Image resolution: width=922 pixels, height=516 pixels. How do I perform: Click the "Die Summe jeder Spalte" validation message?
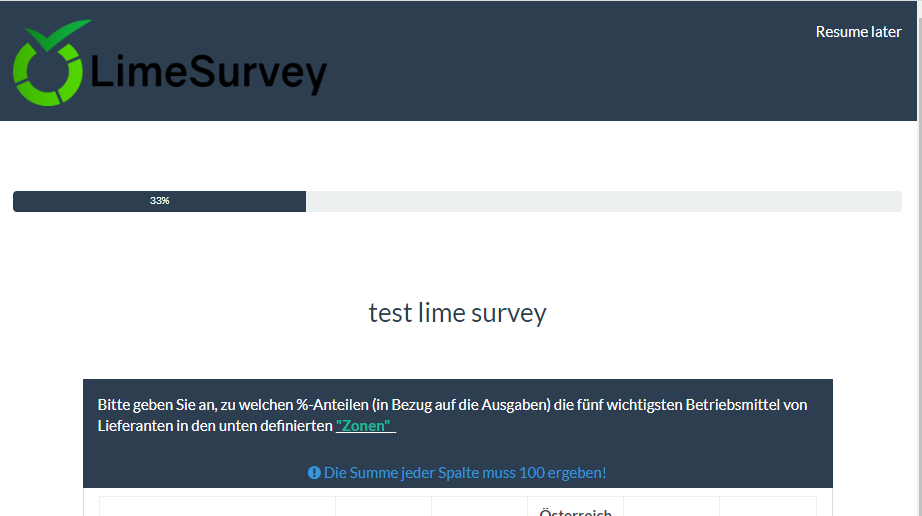click(465, 472)
